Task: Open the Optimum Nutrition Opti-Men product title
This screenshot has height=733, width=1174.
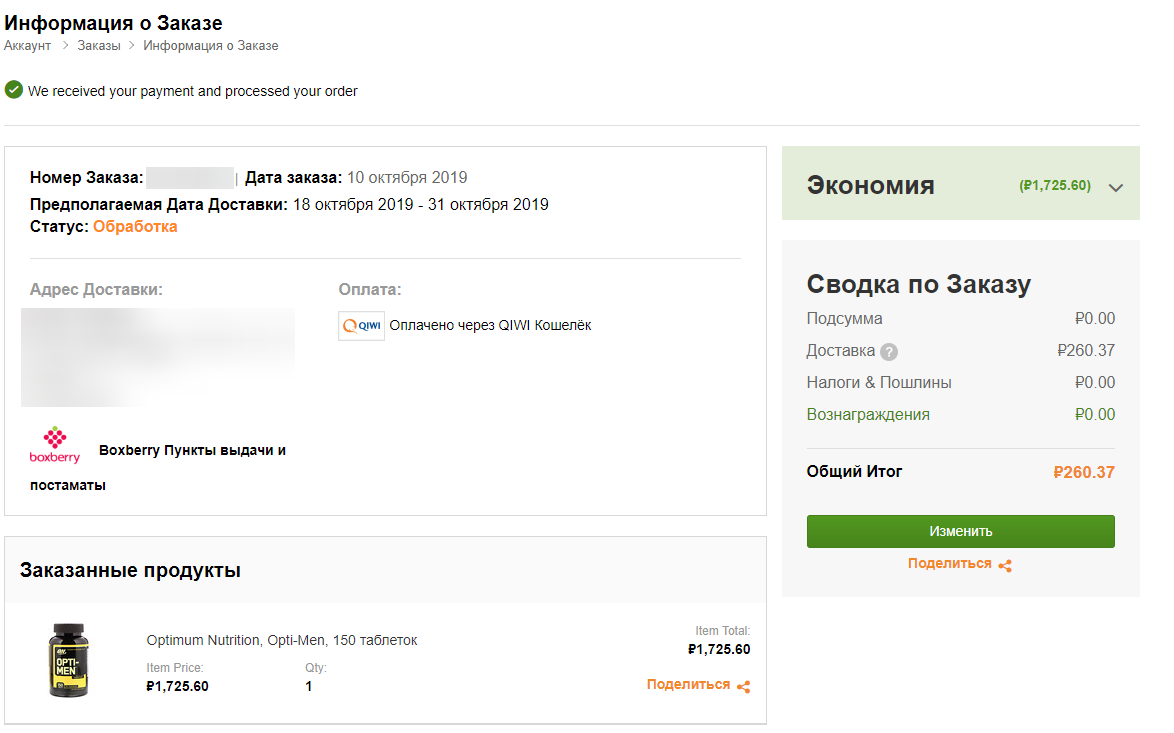Action: [x=282, y=640]
